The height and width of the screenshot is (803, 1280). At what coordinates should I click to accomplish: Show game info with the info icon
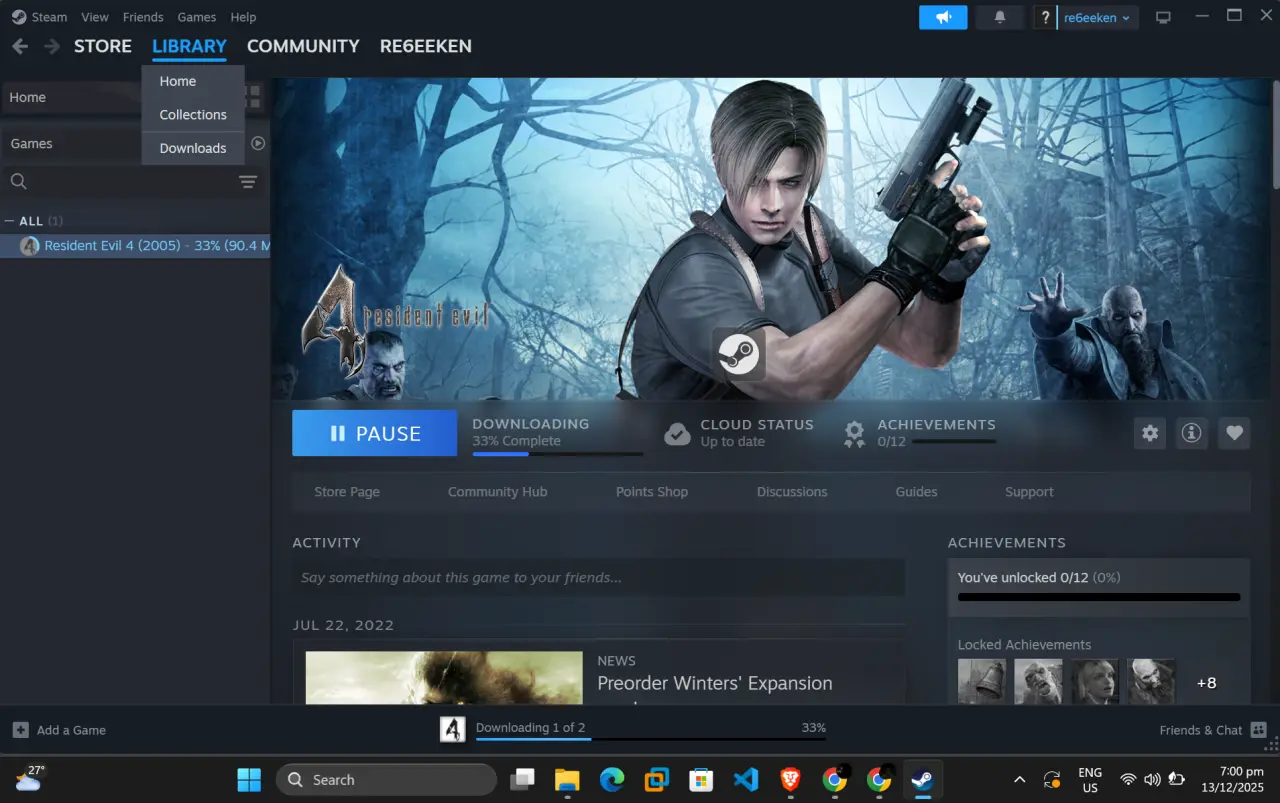(x=1191, y=433)
